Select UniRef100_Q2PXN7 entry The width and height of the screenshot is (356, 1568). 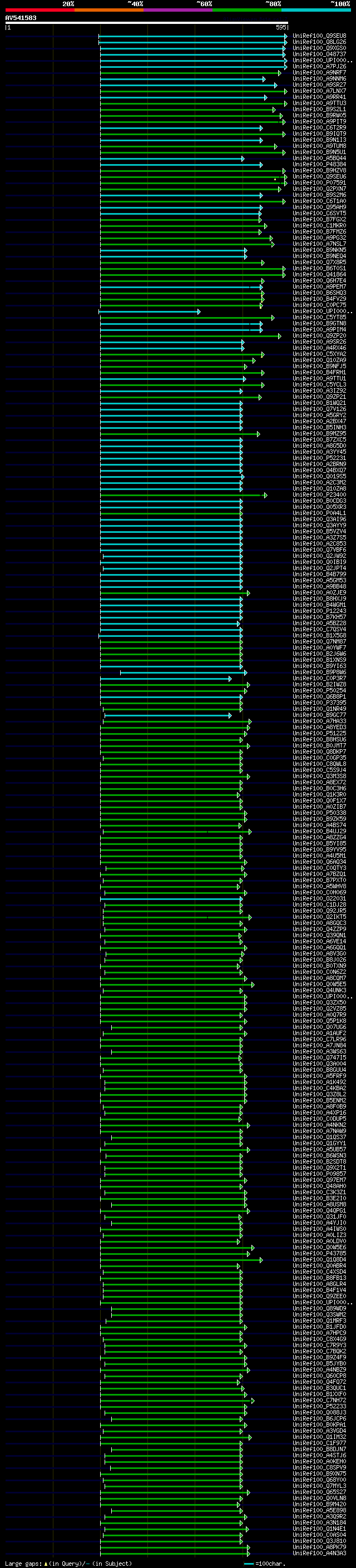point(319,189)
